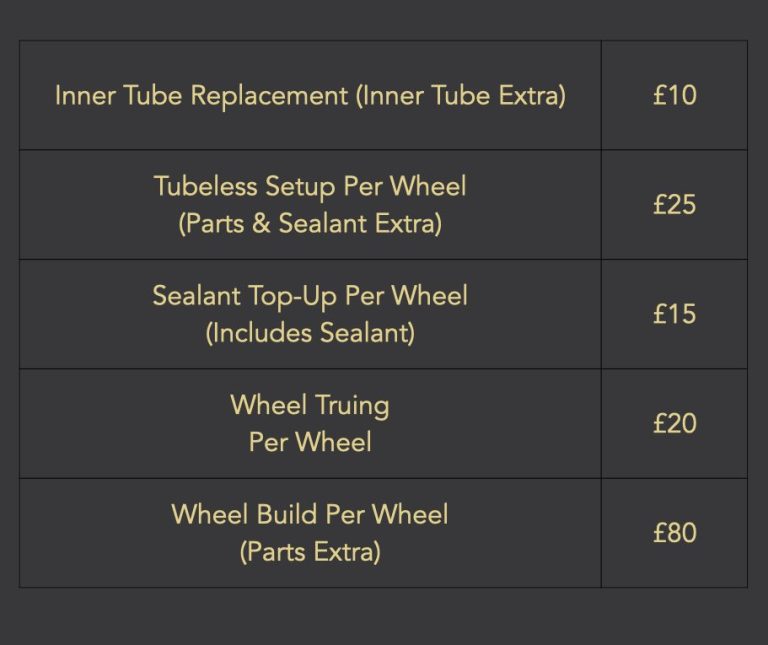Click the word Tubeless in the second row
The image size is (768, 645).
click(206, 187)
